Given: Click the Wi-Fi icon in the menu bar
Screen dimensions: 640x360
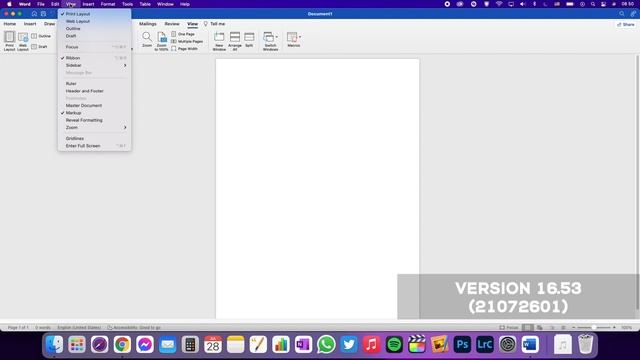Looking at the screenshot, I should [x=499, y=4].
